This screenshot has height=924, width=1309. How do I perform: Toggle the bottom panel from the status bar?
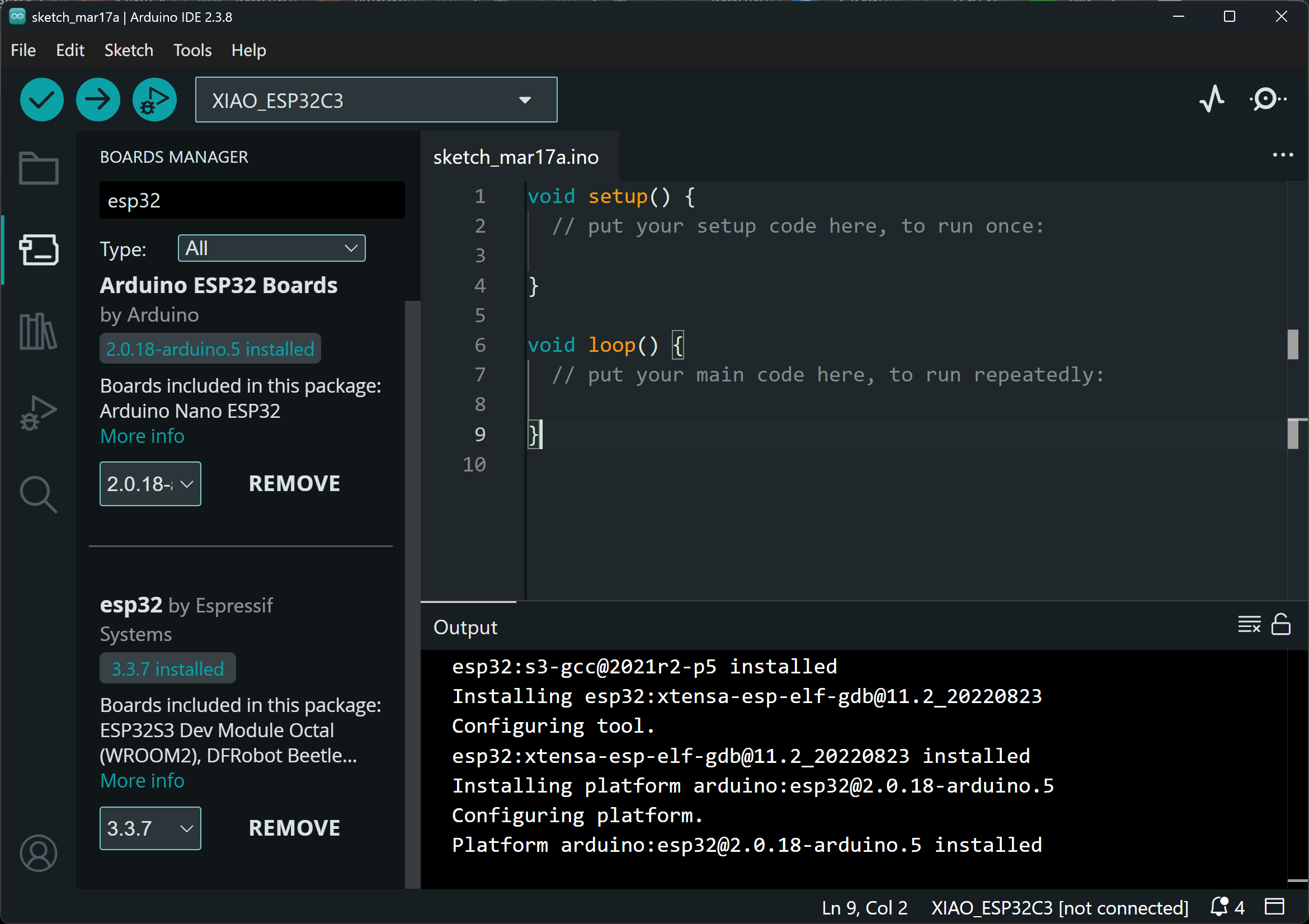coord(1274,906)
